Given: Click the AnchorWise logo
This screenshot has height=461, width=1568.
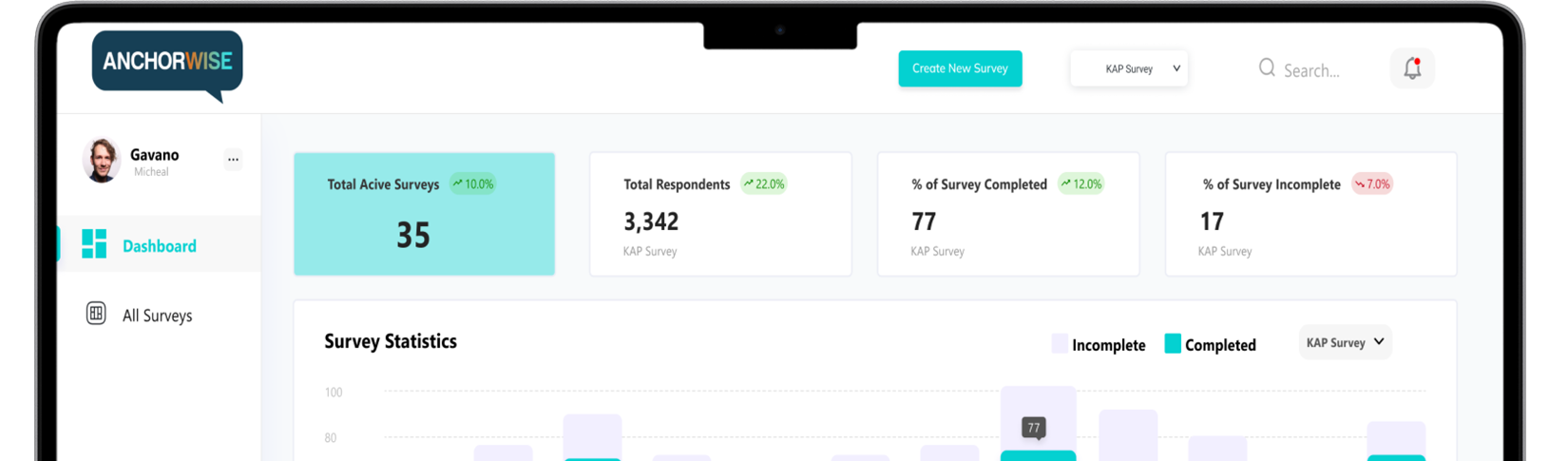Looking at the screenshot, I should (167, 62).
